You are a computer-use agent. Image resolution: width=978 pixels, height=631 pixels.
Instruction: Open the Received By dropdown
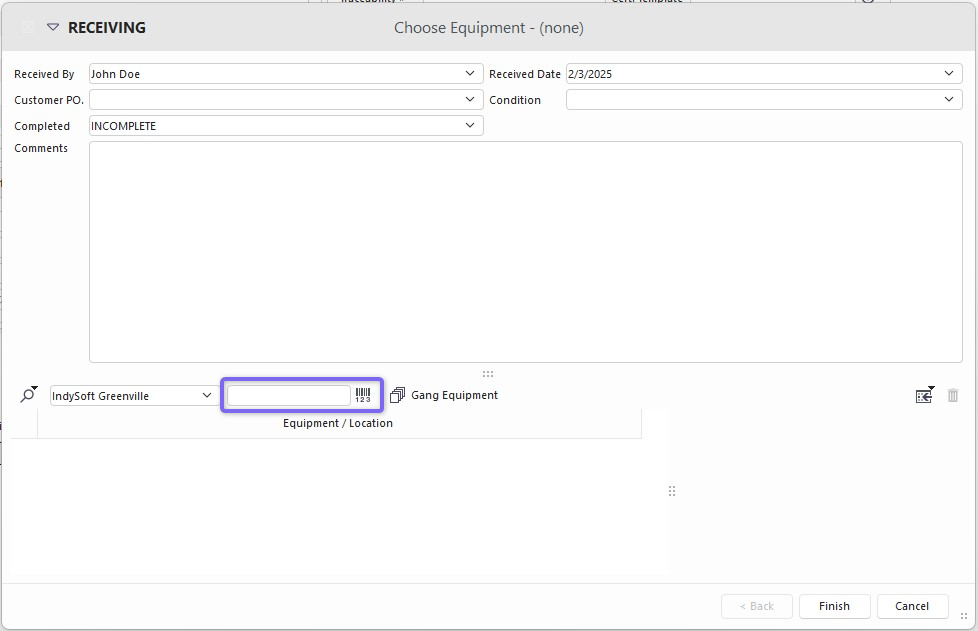(x=471, y=74)
